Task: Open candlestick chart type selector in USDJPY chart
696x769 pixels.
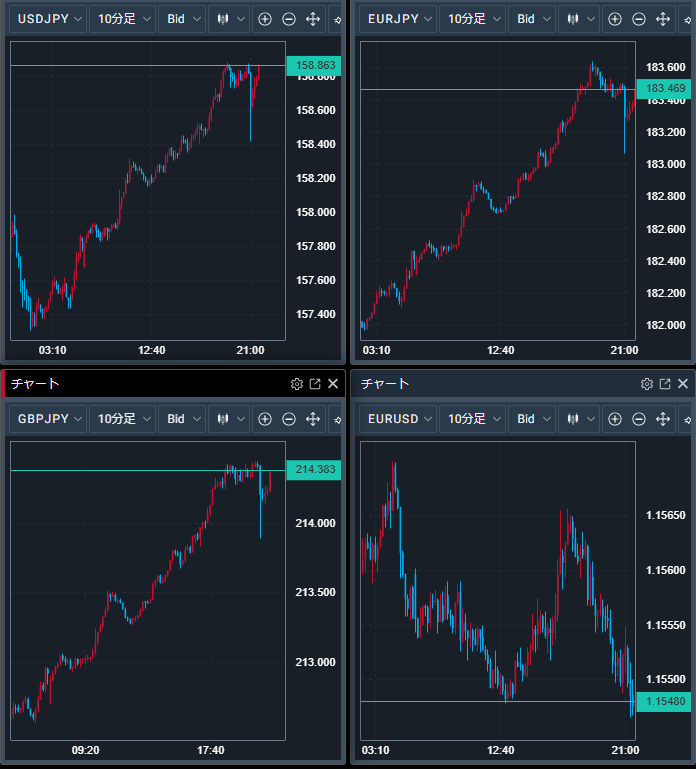Action: (229, 19)
